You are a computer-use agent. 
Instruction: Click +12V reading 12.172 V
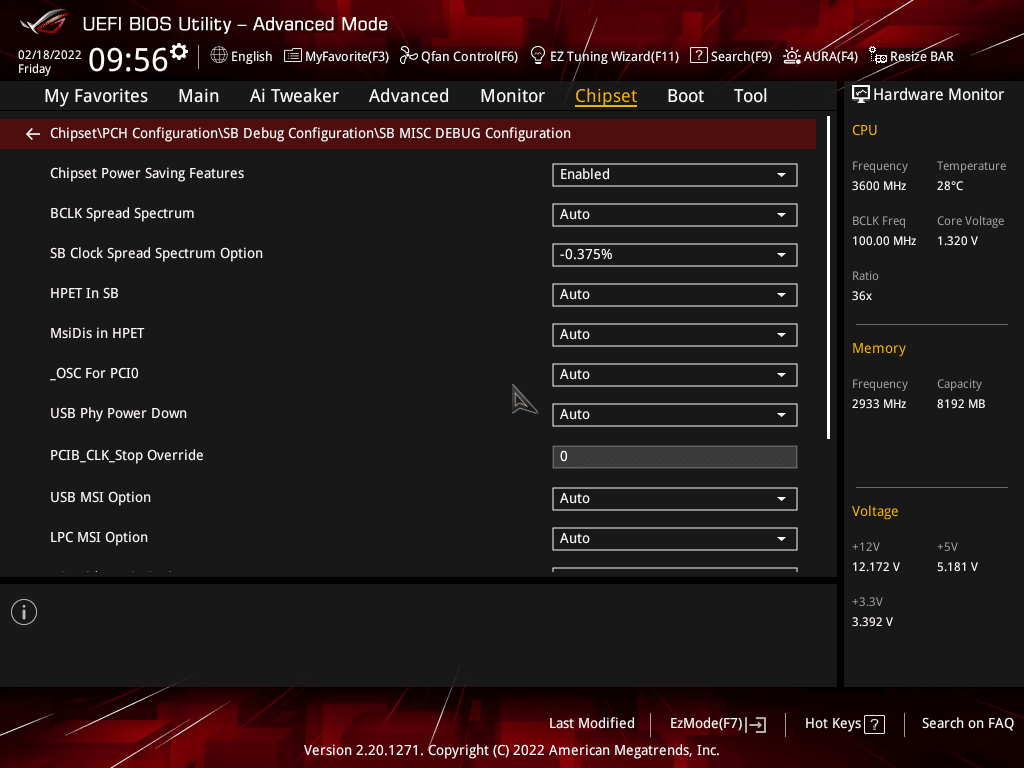click(875, 567)
